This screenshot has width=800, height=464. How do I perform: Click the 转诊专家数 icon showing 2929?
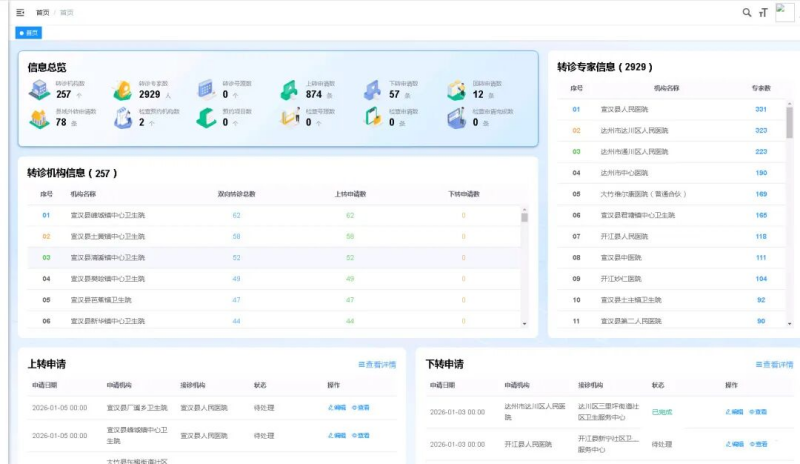click(x=122, y=90)
